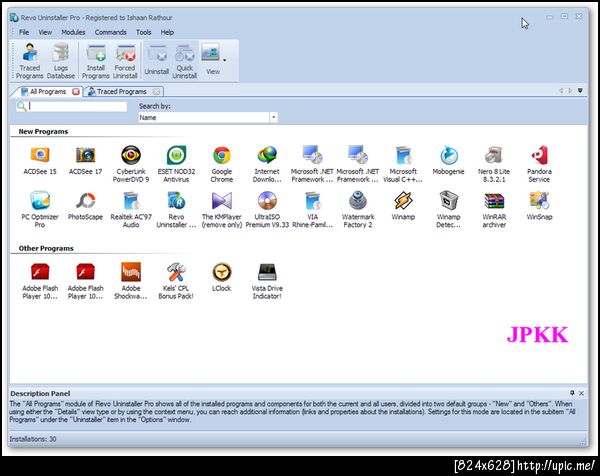Click the magnifier search icon
Image resolution: width=600 pixels, height=476 pixels.
coord(22,106)
